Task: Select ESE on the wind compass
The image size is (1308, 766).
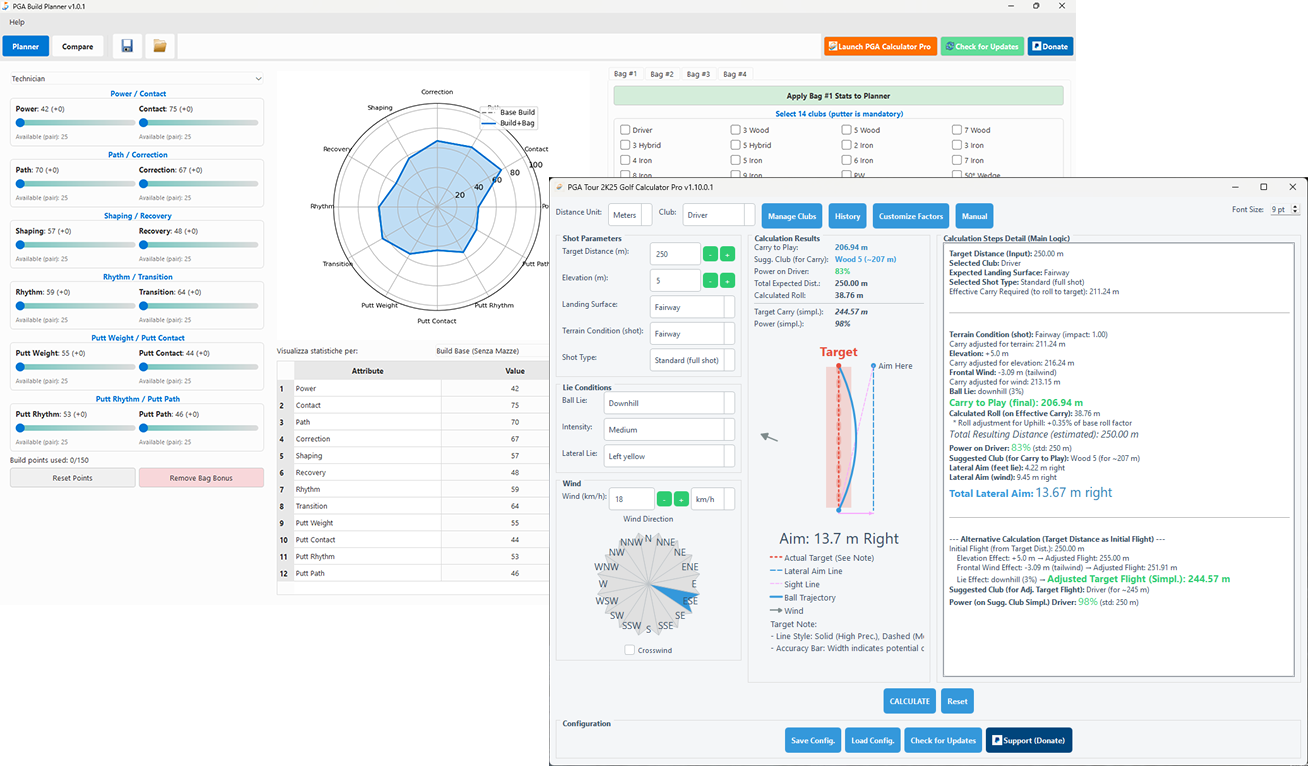Action: pos(689,600)
